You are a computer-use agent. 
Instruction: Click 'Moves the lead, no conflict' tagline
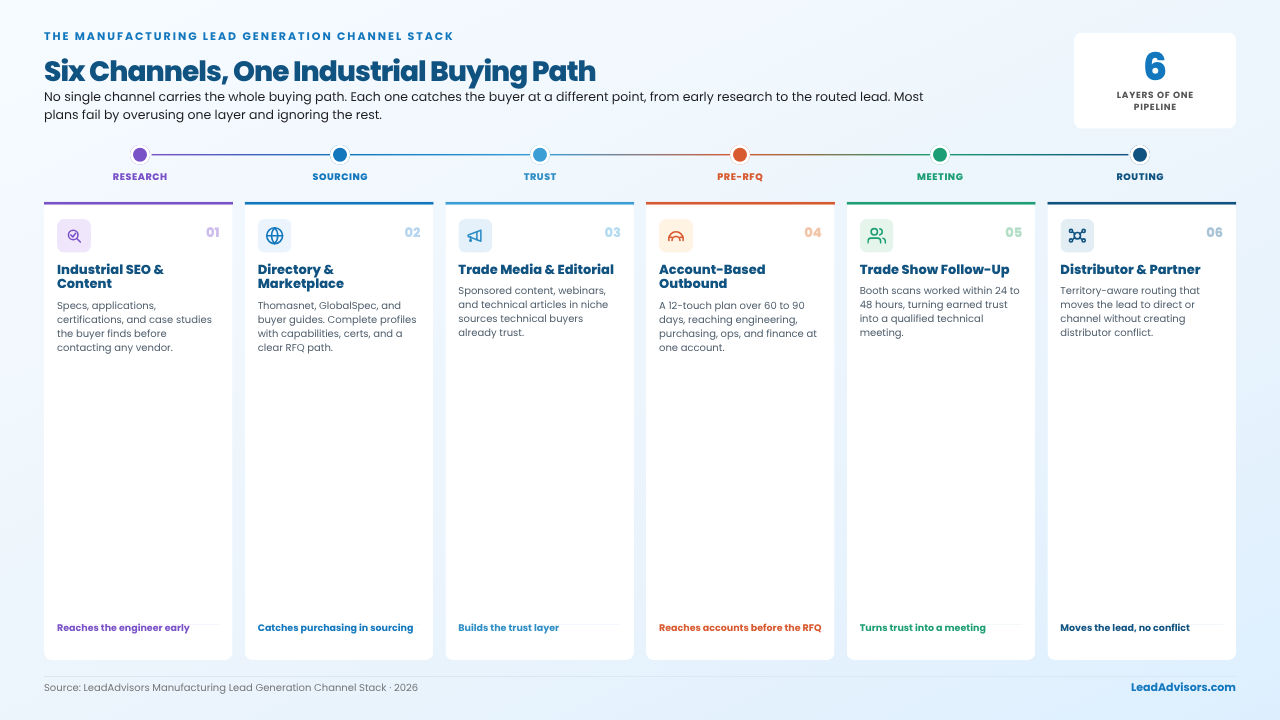point(1125,628)
